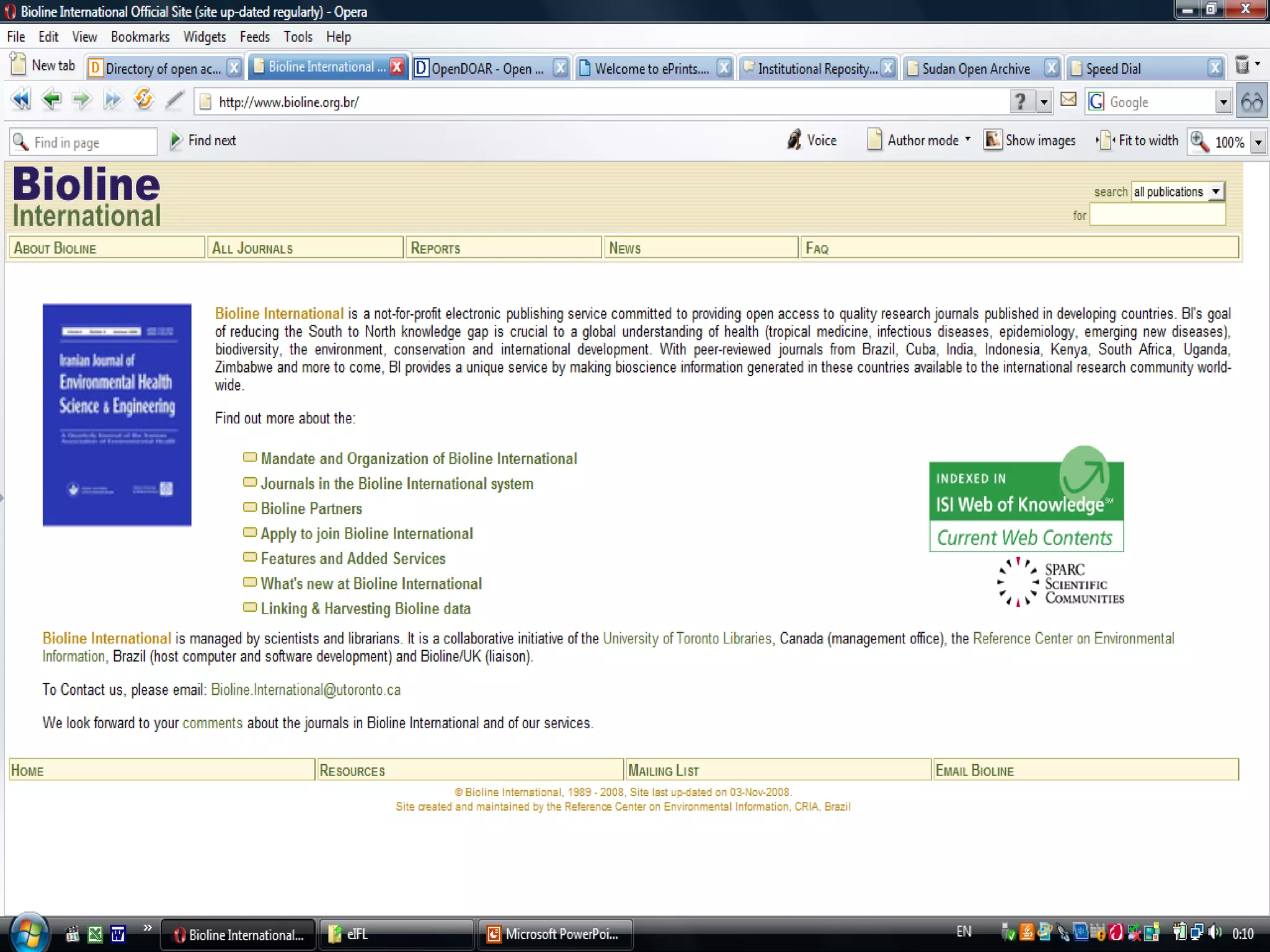
Task: Switch to the OpenDOAR tab
Action: (487, 68)
